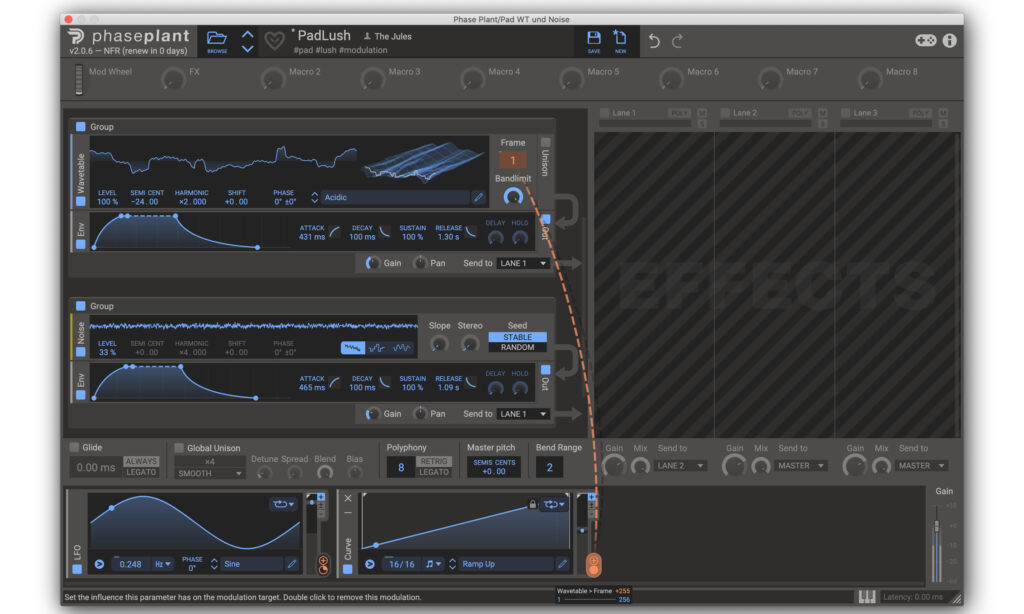This screenshot has width=1024, height=614.
Task: Click the Master Gain level slider
Action: [937, 541]
